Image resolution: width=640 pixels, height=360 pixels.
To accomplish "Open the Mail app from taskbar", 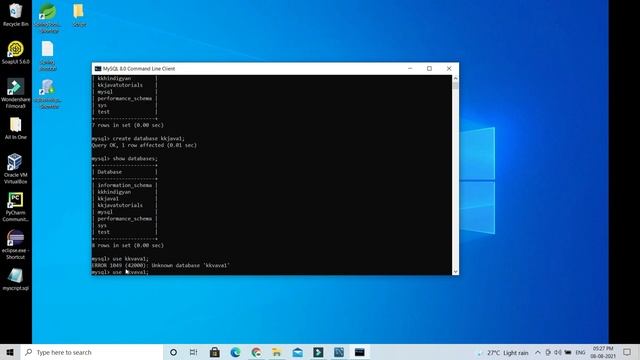I will point(298,352).
